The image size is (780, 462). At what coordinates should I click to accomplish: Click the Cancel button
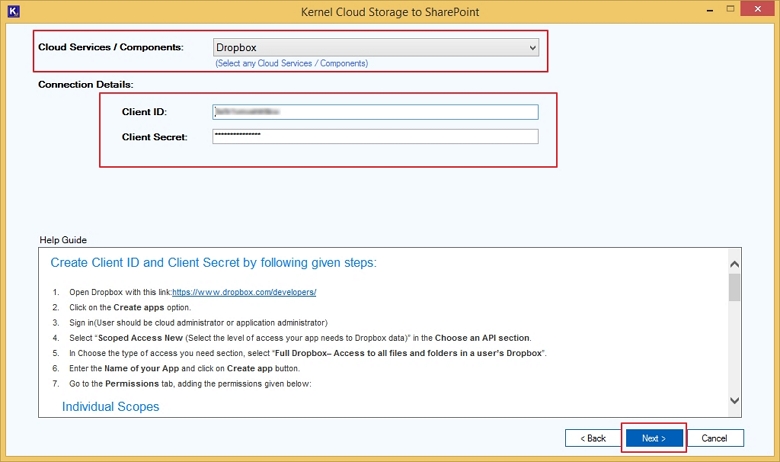(714, 438)
